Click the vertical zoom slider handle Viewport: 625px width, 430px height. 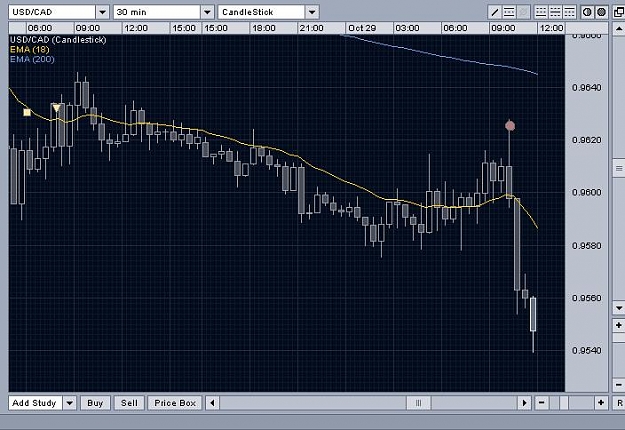pos(619,338)
